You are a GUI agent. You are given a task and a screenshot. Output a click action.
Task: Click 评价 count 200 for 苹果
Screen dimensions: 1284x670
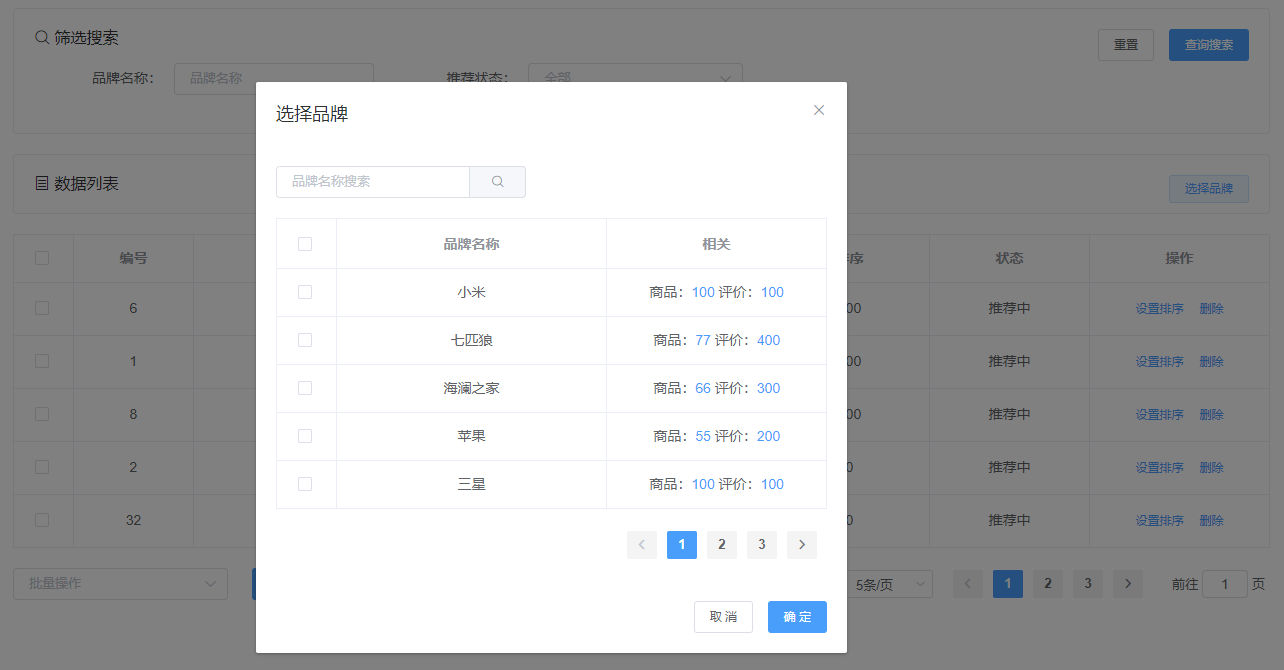[x=768, y=437]
